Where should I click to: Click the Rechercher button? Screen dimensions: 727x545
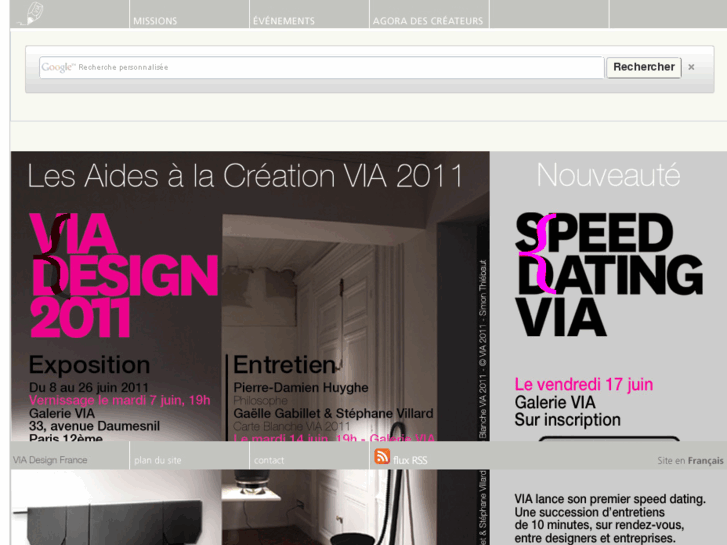[644, 67]
